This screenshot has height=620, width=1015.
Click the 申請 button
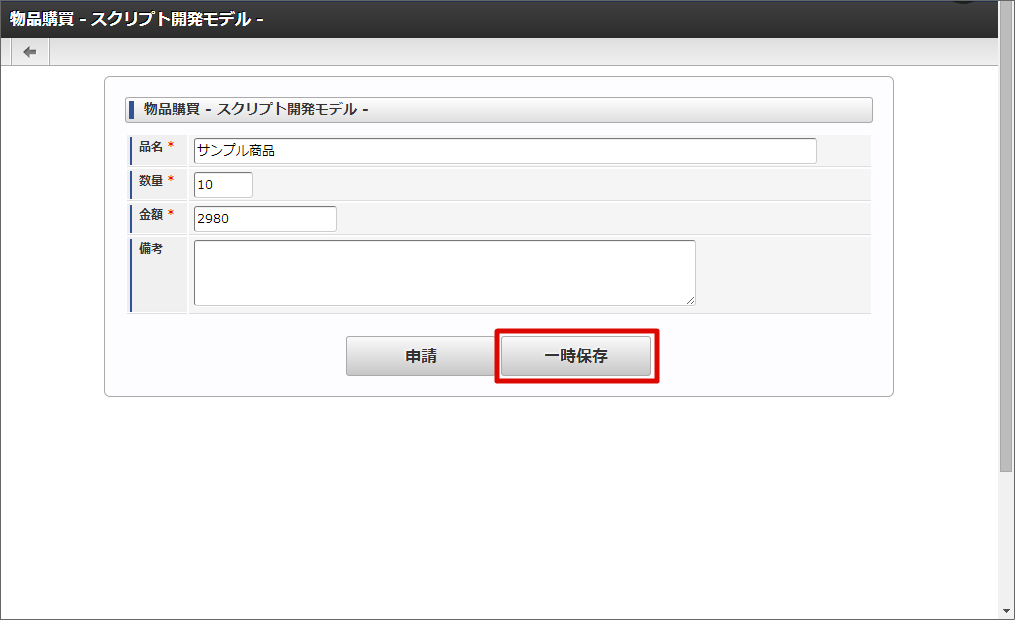pos(421,356)
